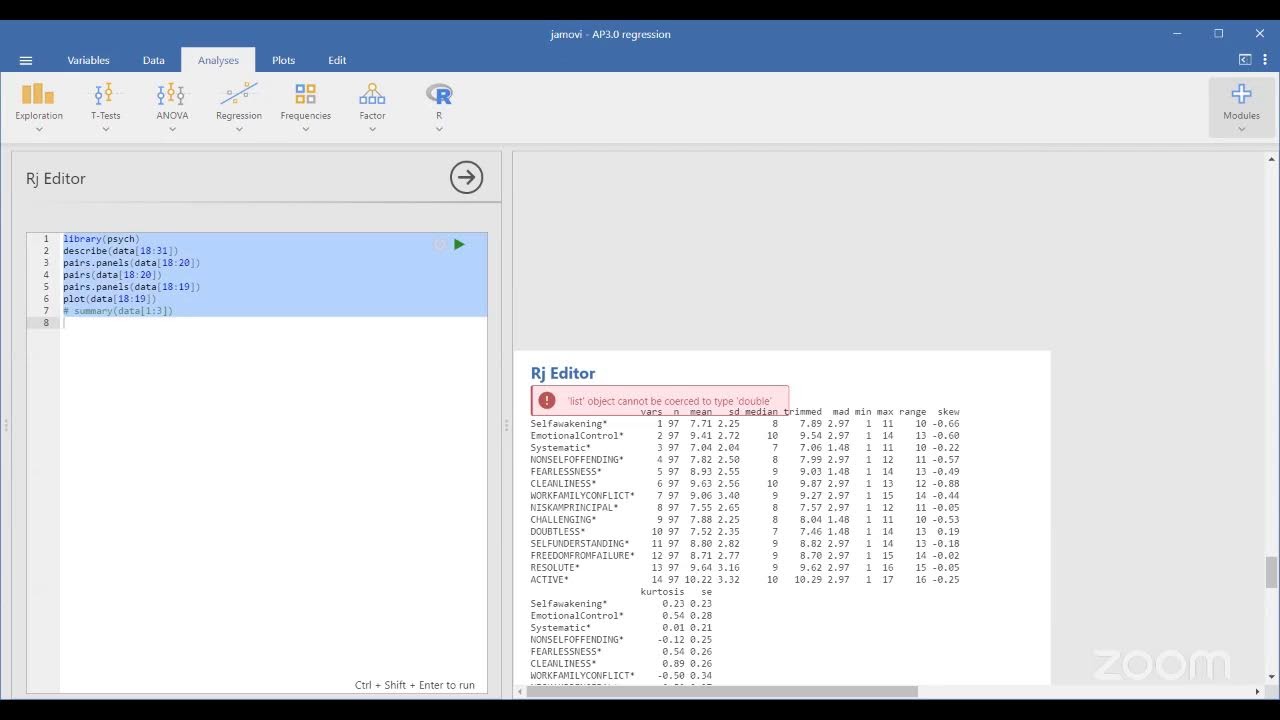Run the R code with green play button

point(459,244)
